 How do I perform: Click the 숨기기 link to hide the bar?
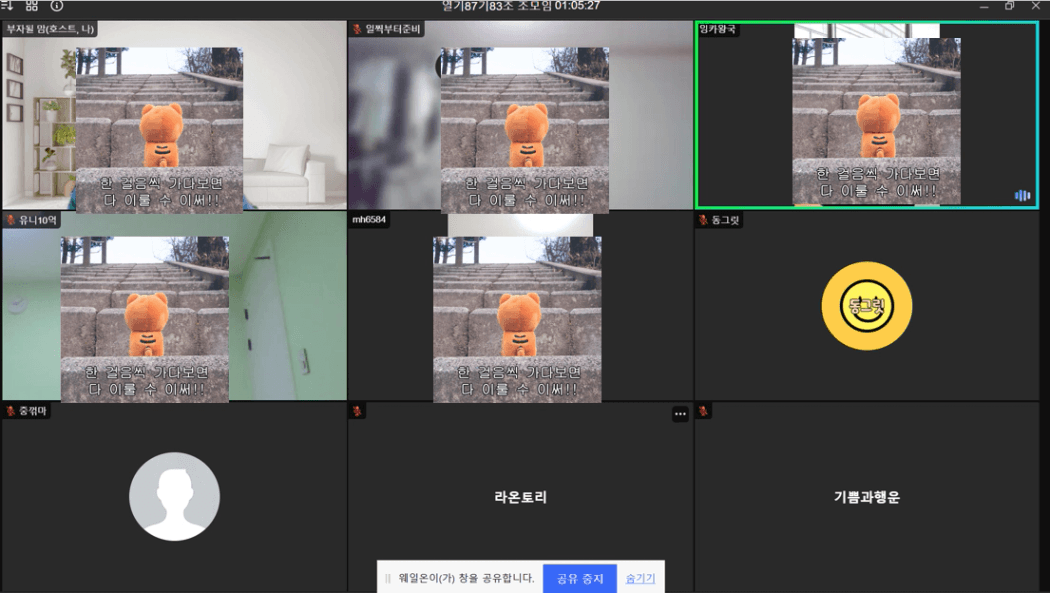click(x=640, y=578)
